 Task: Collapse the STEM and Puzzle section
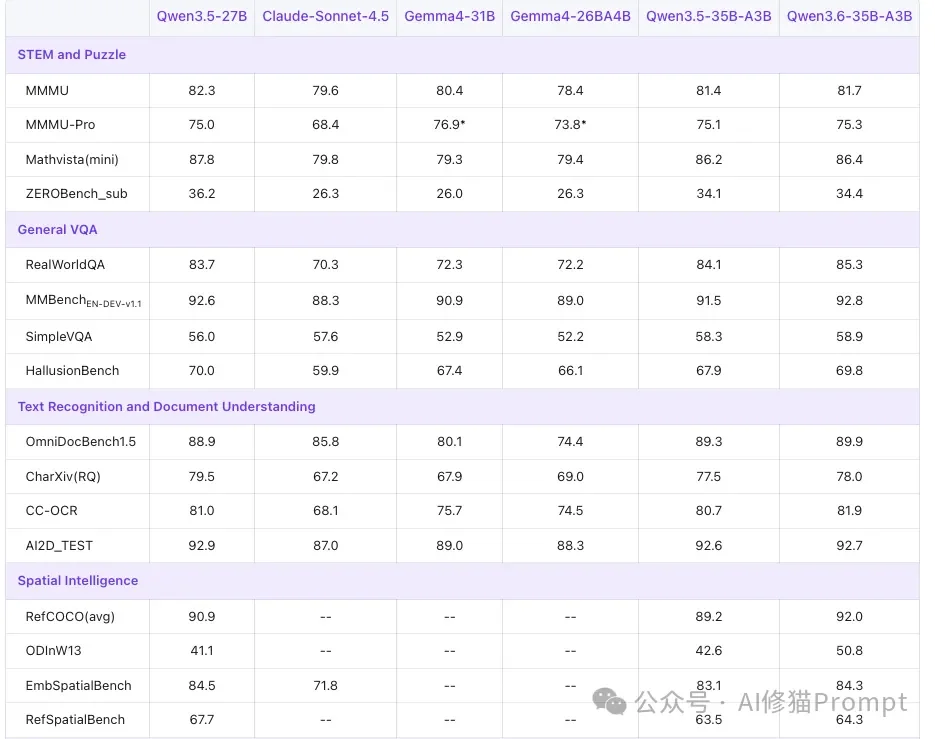[x=70, y=54]
